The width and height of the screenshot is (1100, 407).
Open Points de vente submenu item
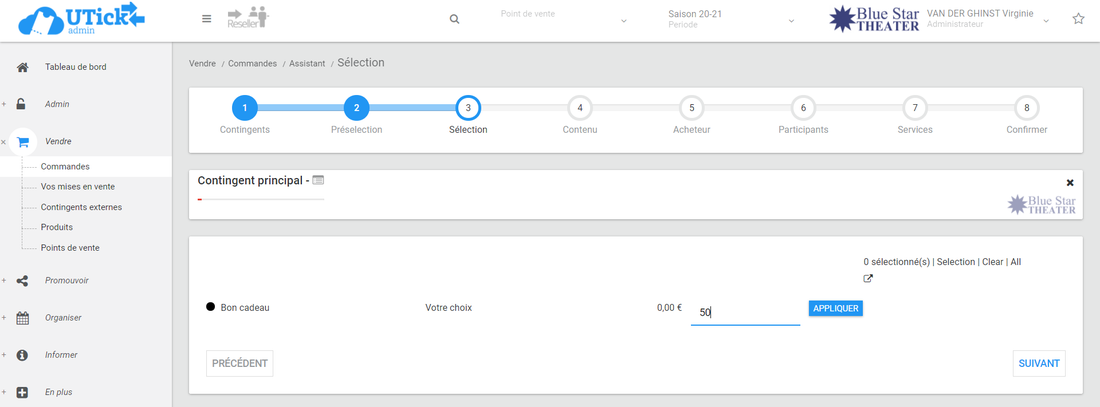(70, 248)
